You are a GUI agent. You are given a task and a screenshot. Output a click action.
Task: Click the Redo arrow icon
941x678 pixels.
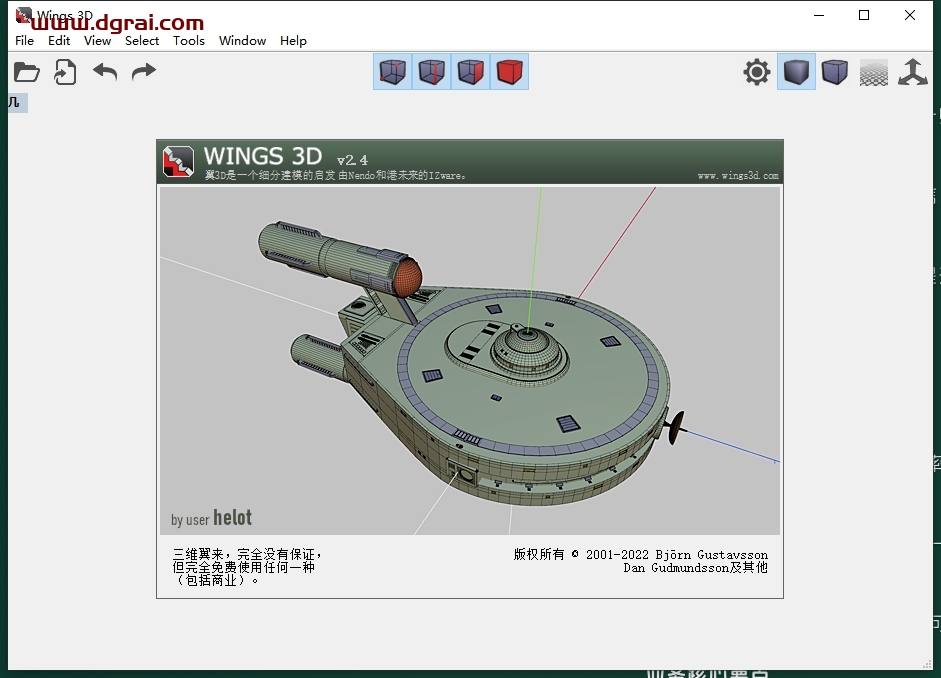[143, 71]
